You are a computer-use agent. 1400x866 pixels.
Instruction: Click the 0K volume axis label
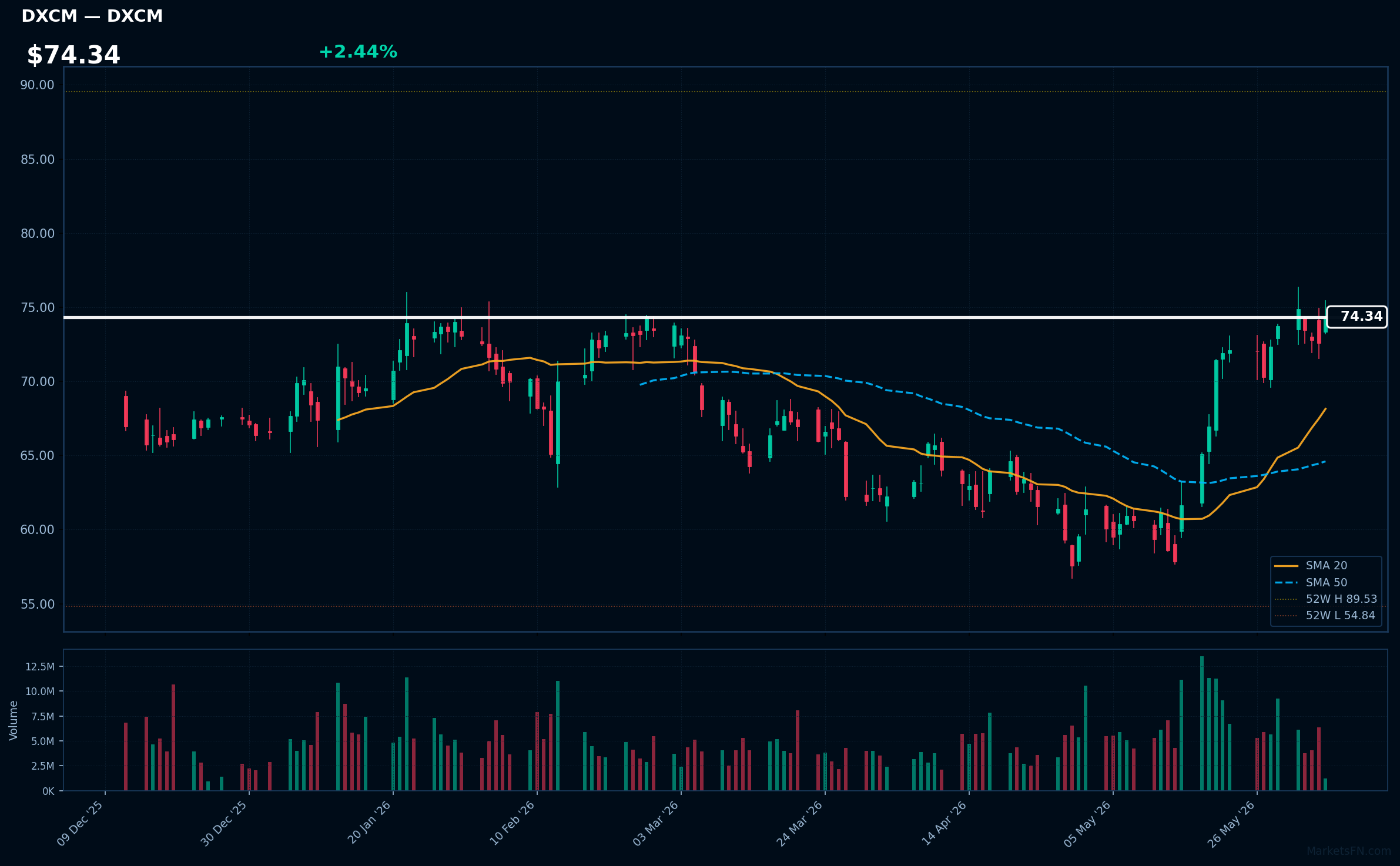48,791
